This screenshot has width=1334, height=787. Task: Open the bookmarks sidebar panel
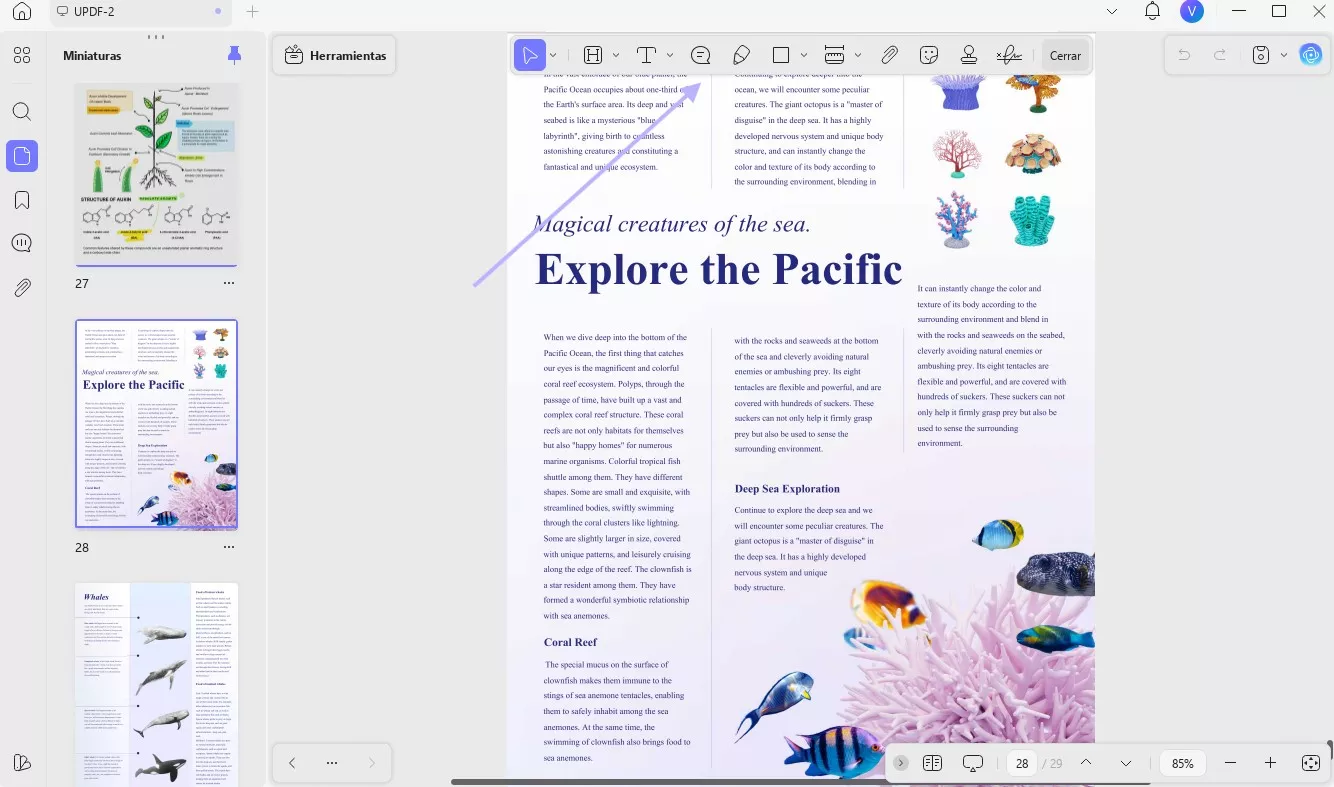pyautogui.click(x=22, y=200)
